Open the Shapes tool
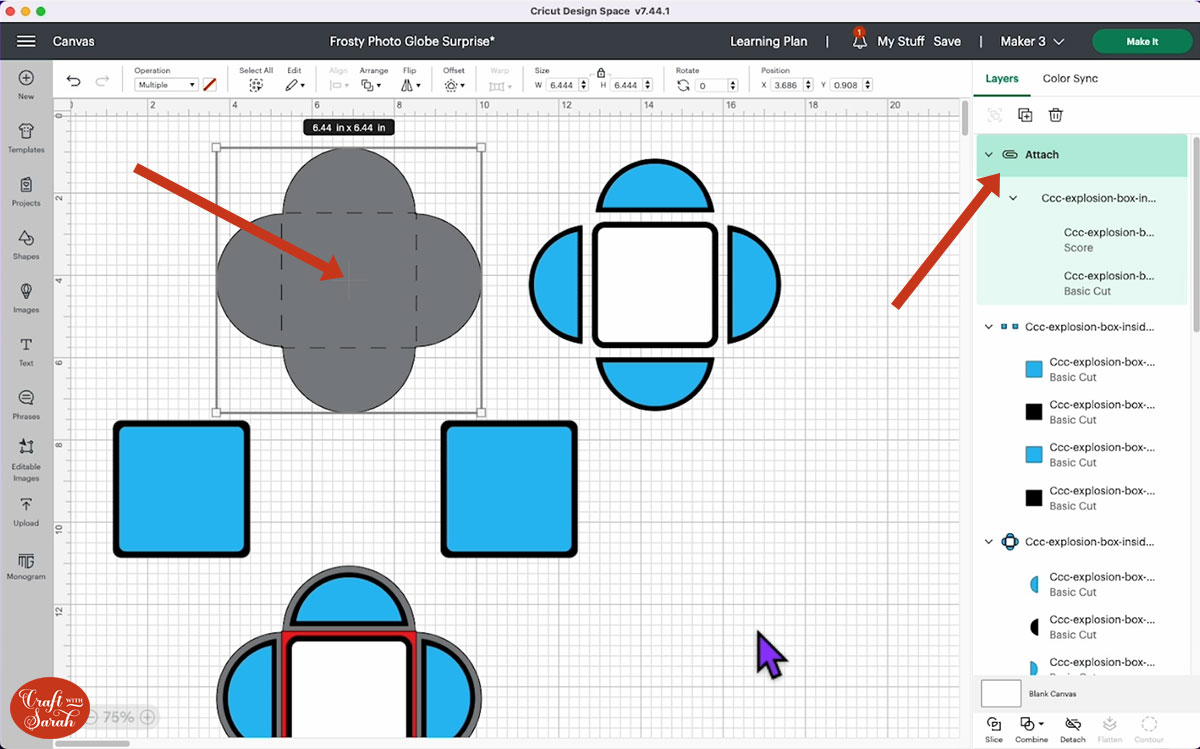This screenshot has height=749, width=1200. [26, 244]
